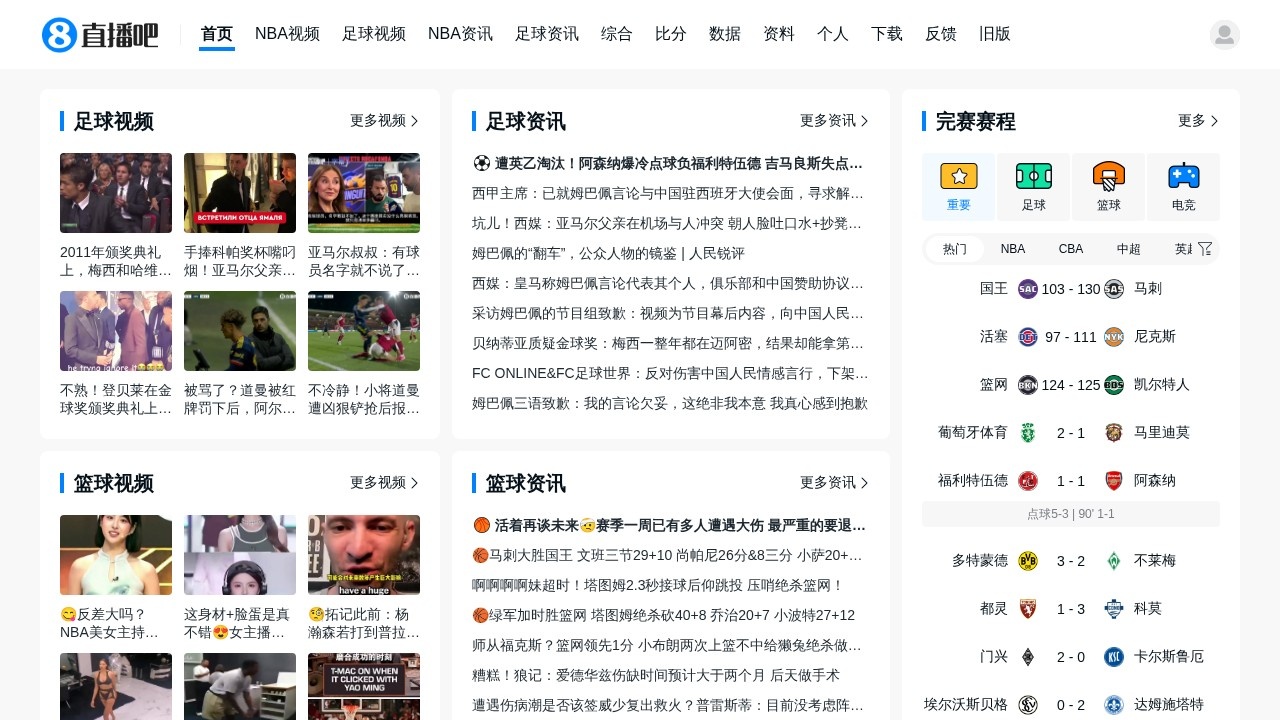
Task: Open the 旧版 nav link
Action: 995,34
